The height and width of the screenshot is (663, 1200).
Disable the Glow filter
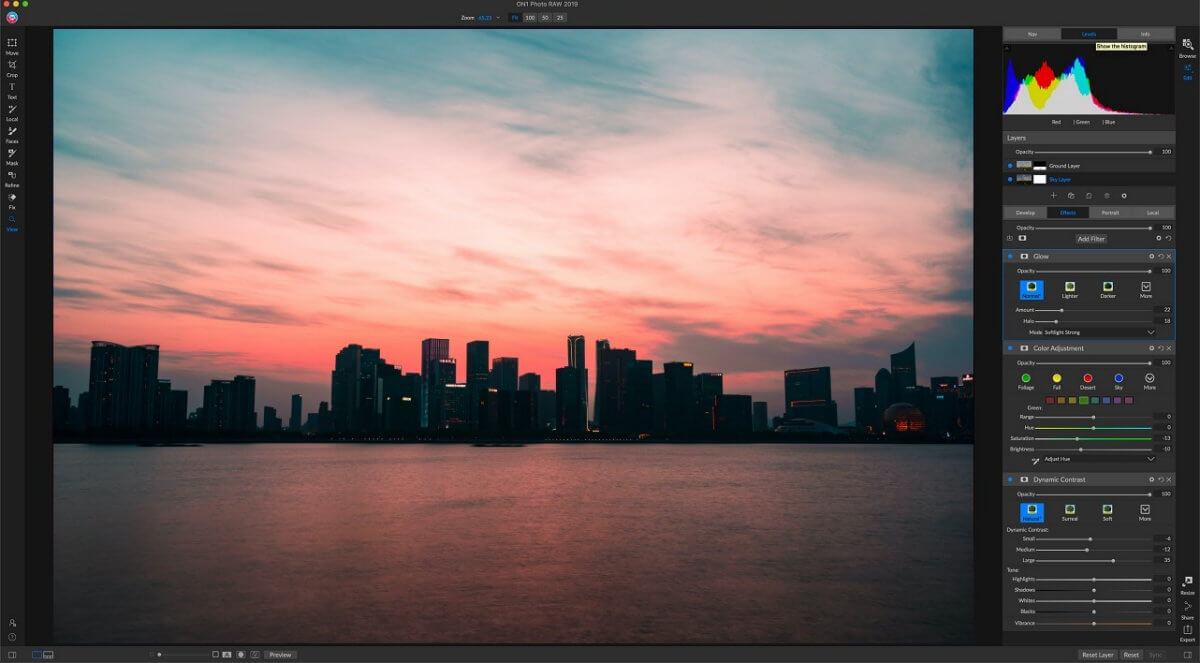(x=1010, y=256)
